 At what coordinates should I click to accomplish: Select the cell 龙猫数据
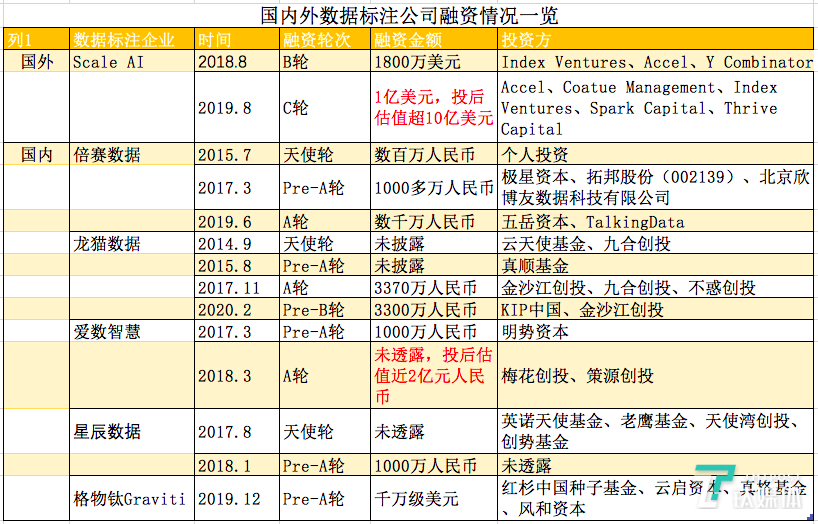click(132, 243)
